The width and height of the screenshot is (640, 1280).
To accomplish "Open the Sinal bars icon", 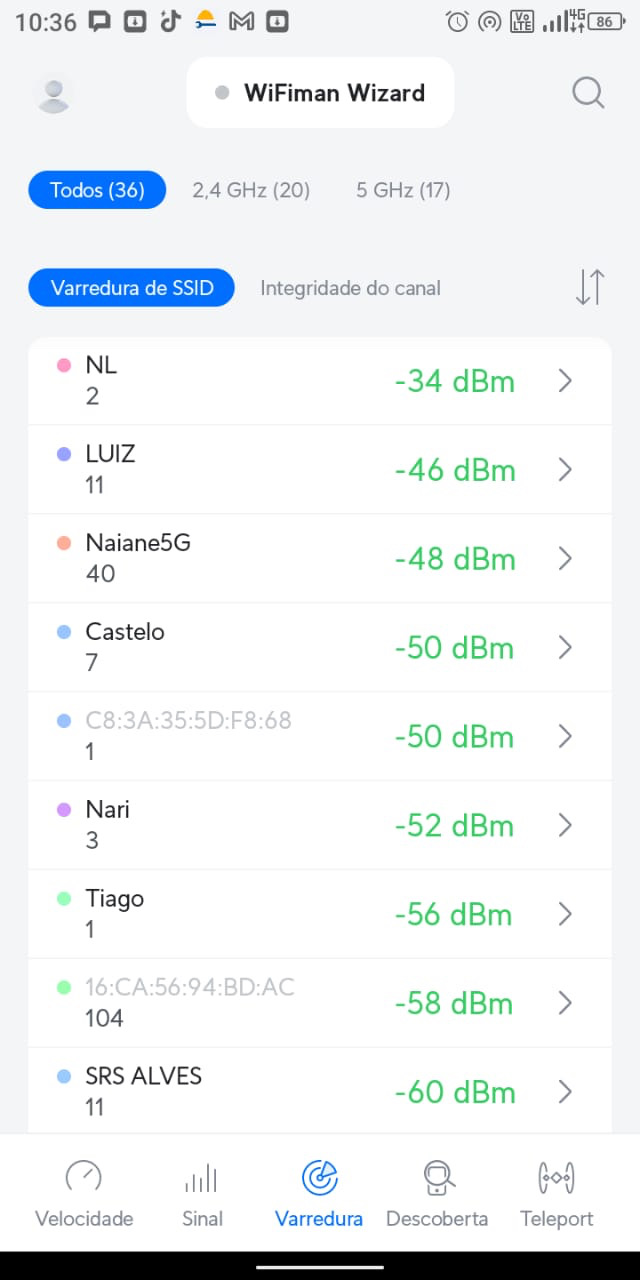I will pos(202,1178).
